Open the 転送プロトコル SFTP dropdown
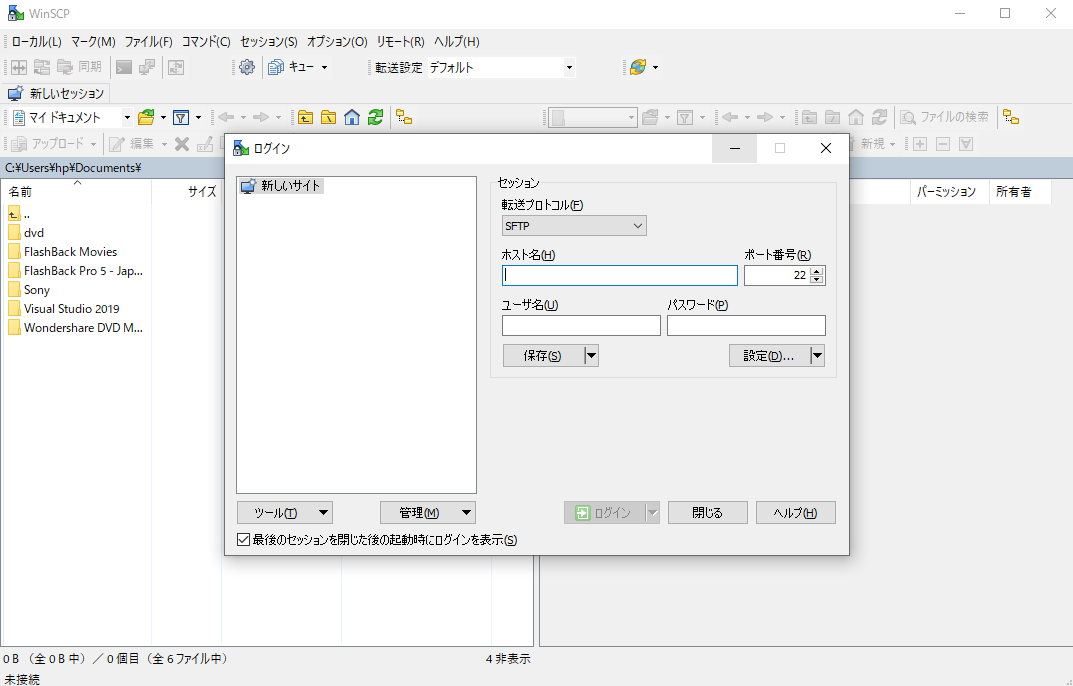The image size is (1073, 686). tap(574, 226)
